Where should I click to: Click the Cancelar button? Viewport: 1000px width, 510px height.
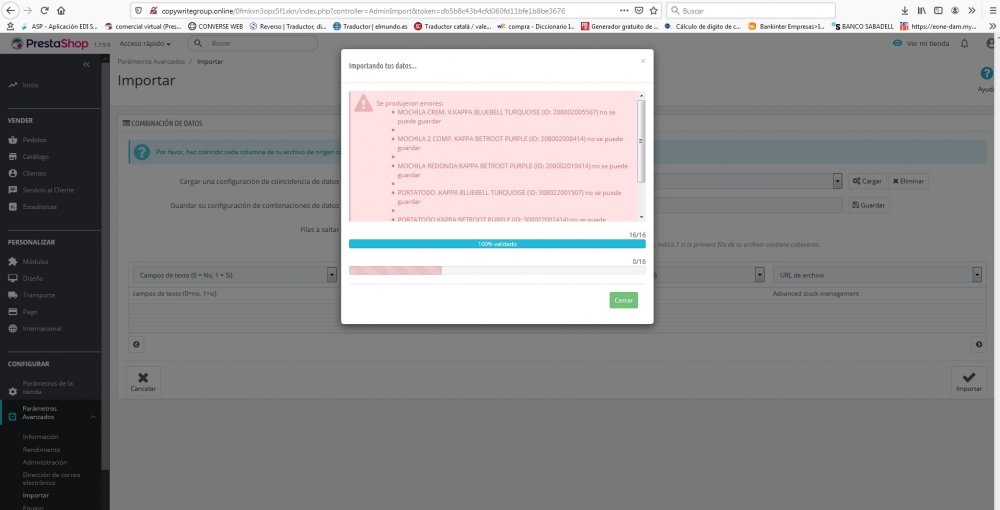click(x=143, y=382)
